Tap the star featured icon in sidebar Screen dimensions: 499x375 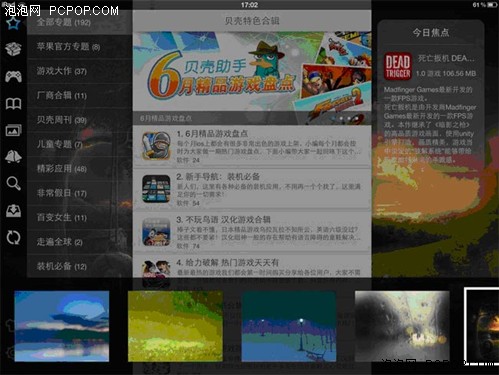(x=13, y=24)
